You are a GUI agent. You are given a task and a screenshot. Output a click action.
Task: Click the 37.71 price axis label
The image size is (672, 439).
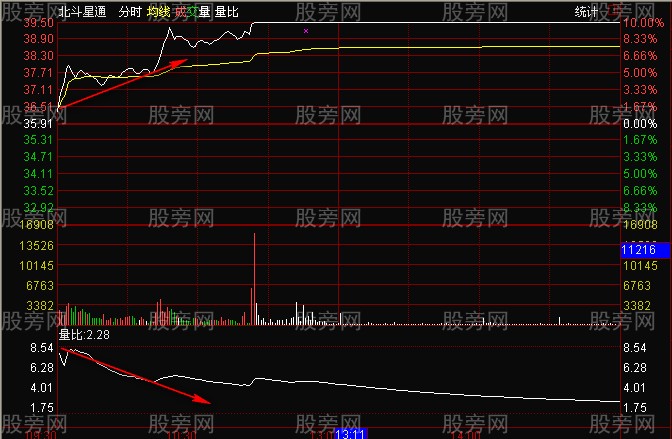pyautogui.click(x=39, y=73)
